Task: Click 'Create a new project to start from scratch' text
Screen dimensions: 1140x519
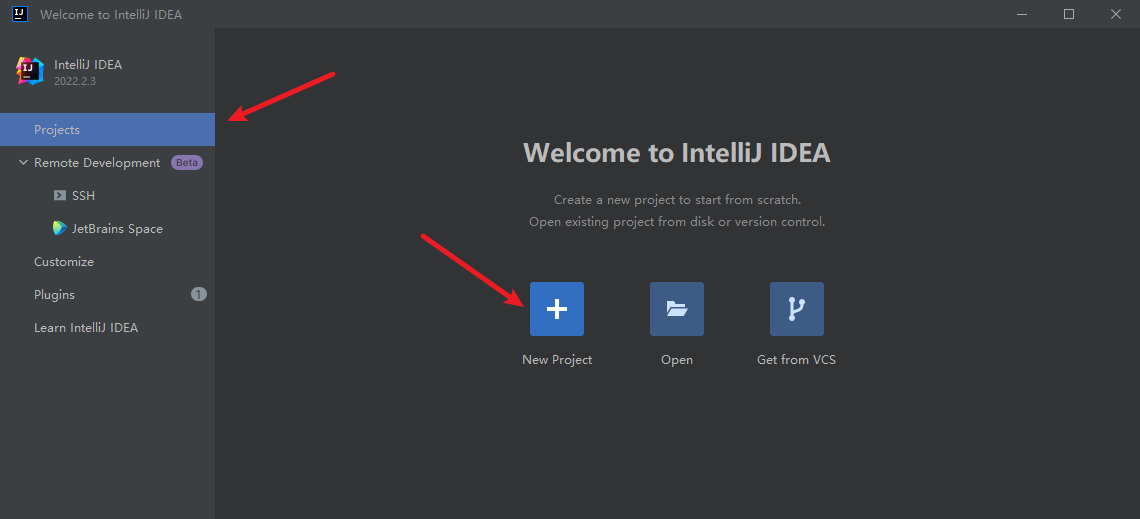Action: click(678, 199)
